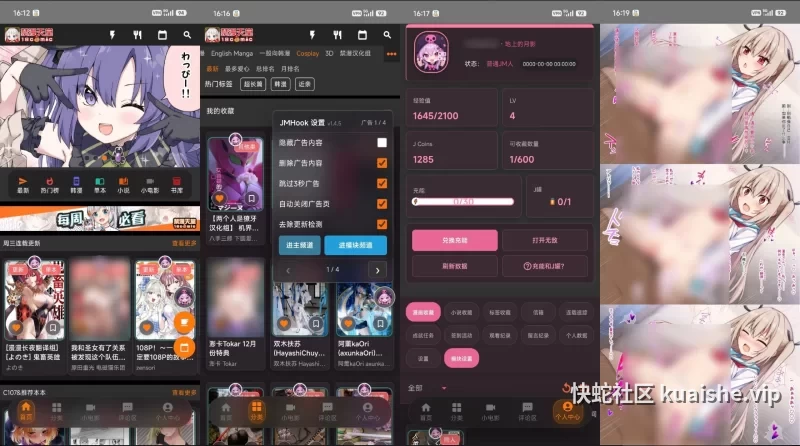Tap orange floating calendar button
This screenshot has width=800, height=446.
coord(184,348)
